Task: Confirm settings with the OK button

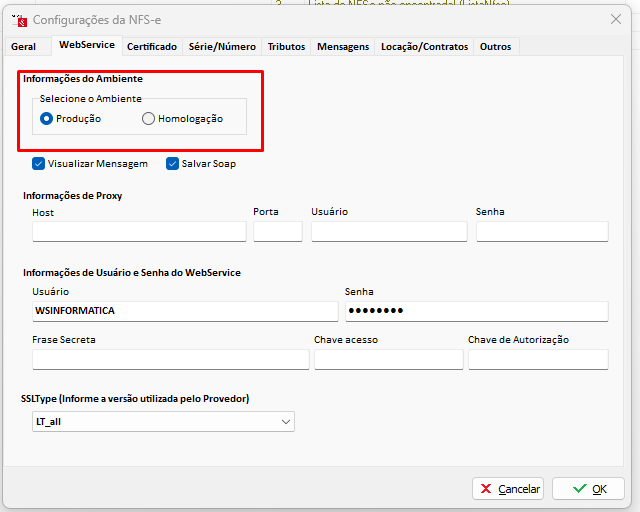Action: 588,489
